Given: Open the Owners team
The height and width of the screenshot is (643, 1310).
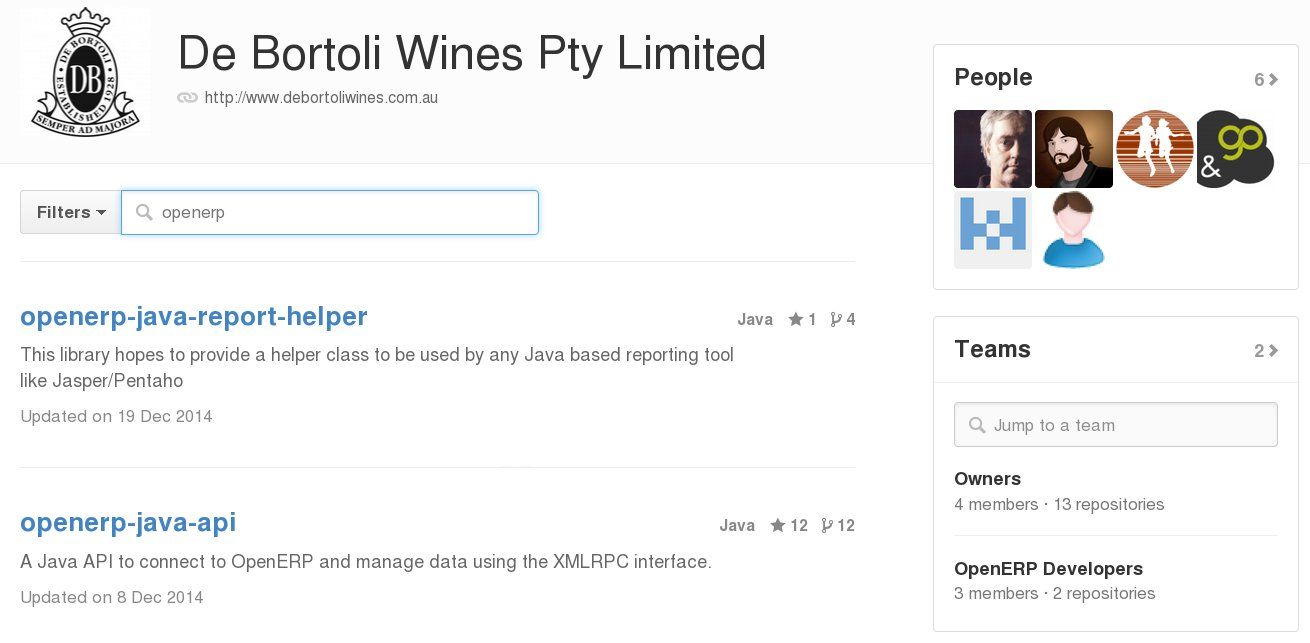Looking at the screenshot, I should click(x=987, y=479).
